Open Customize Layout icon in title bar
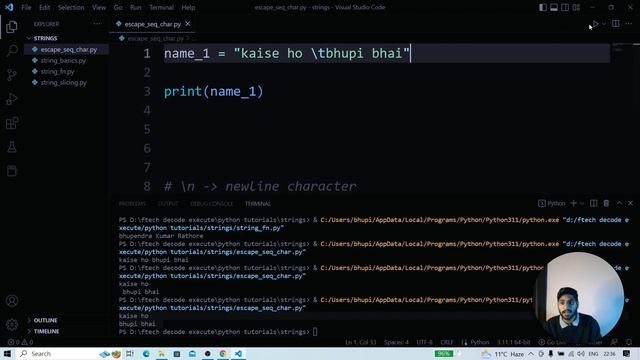 point(576,7)
